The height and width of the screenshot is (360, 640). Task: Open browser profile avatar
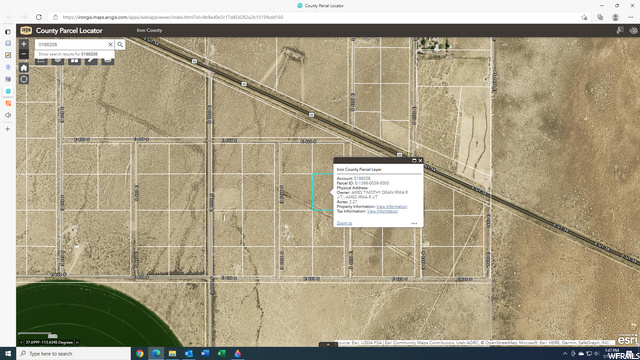point(615,17)
